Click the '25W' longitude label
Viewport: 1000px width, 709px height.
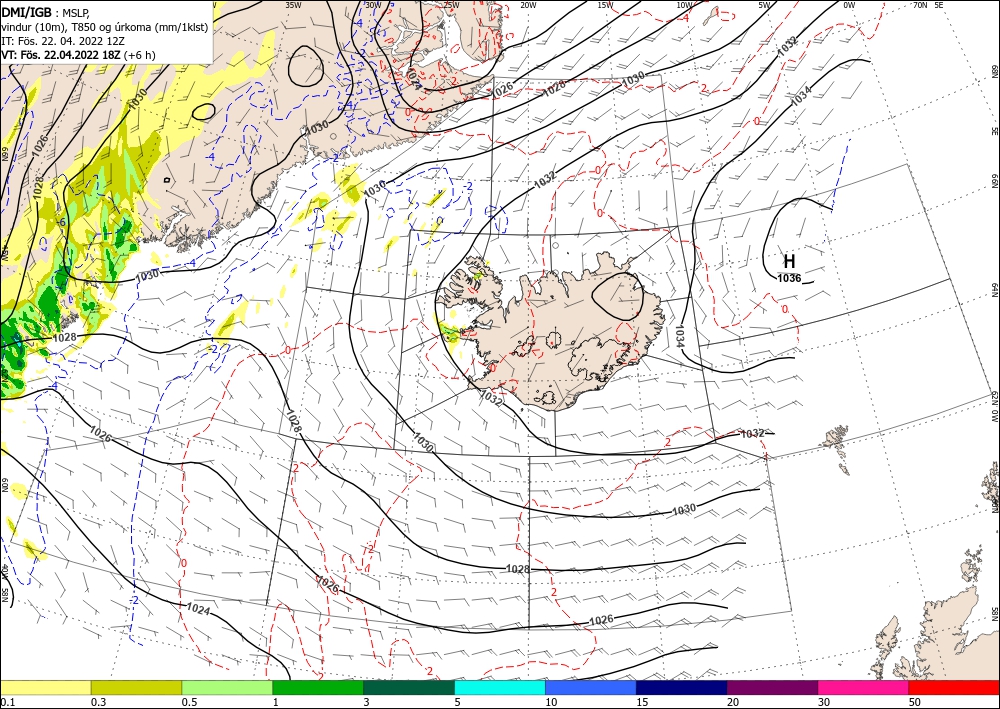click(x=451, y=5)
